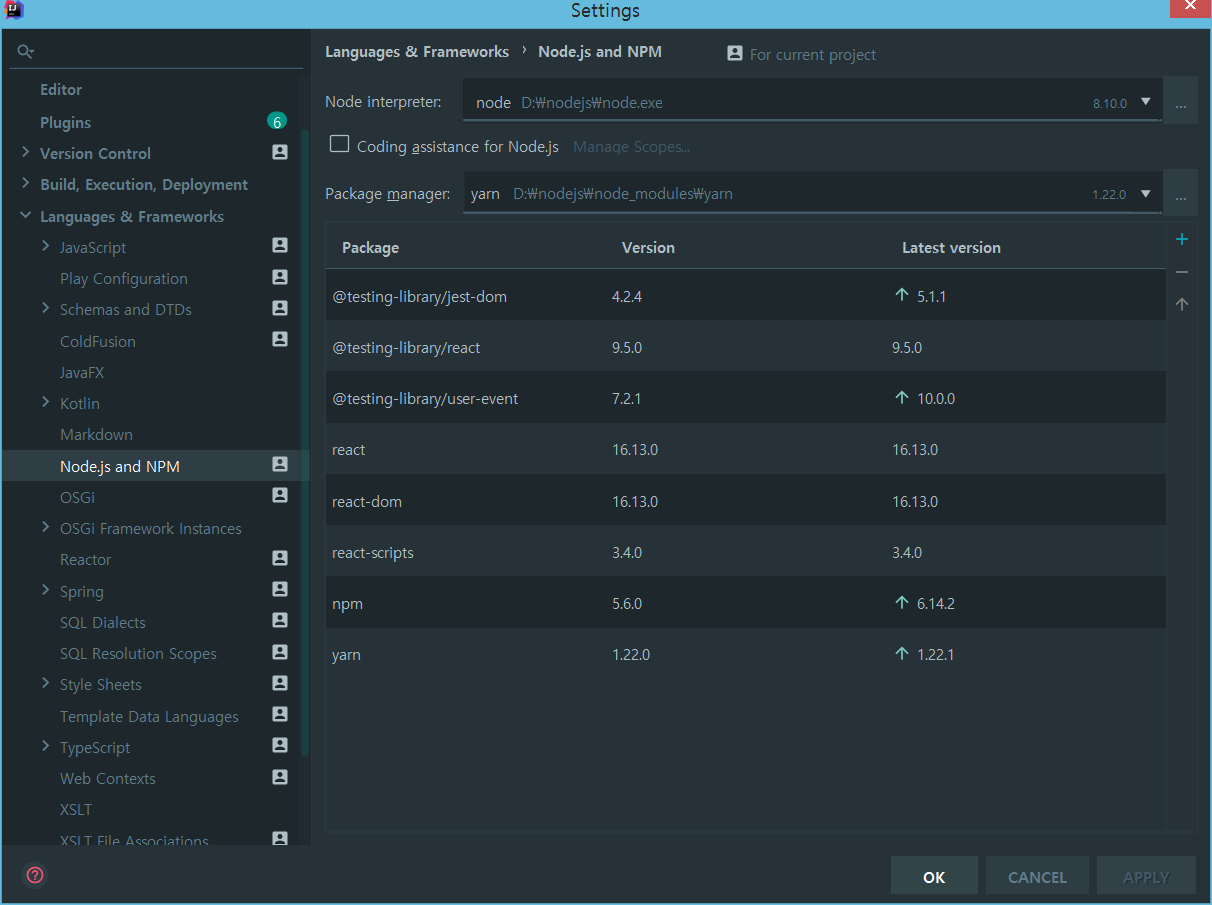Click the project icon next to OSGi
The image size is (1212, 905).
(x=280, y=496)
